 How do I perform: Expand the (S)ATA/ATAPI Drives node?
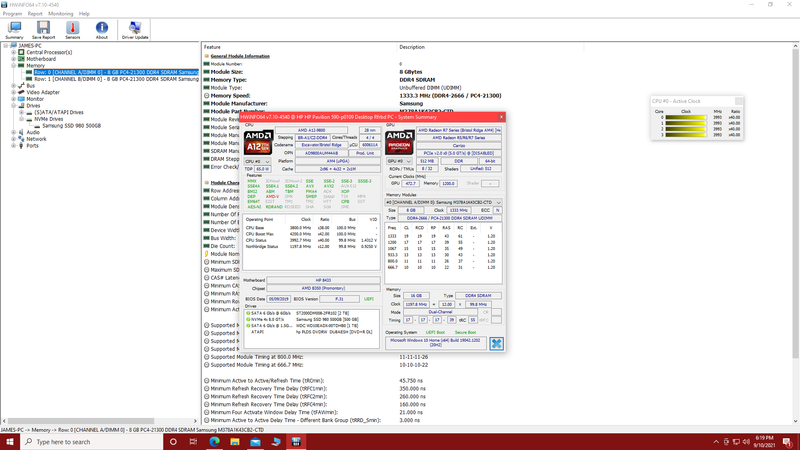(21, 112)
